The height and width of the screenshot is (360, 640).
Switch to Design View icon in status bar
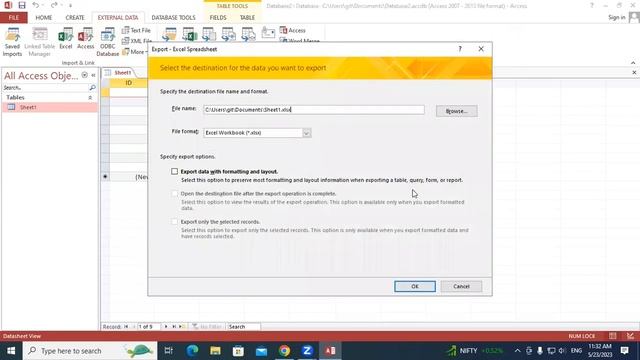[x=631, y=336]
